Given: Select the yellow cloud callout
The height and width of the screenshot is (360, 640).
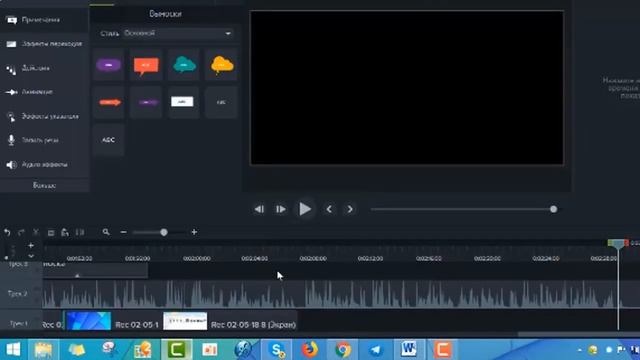Looking at the screenshot, I should (x=221, y=65).
